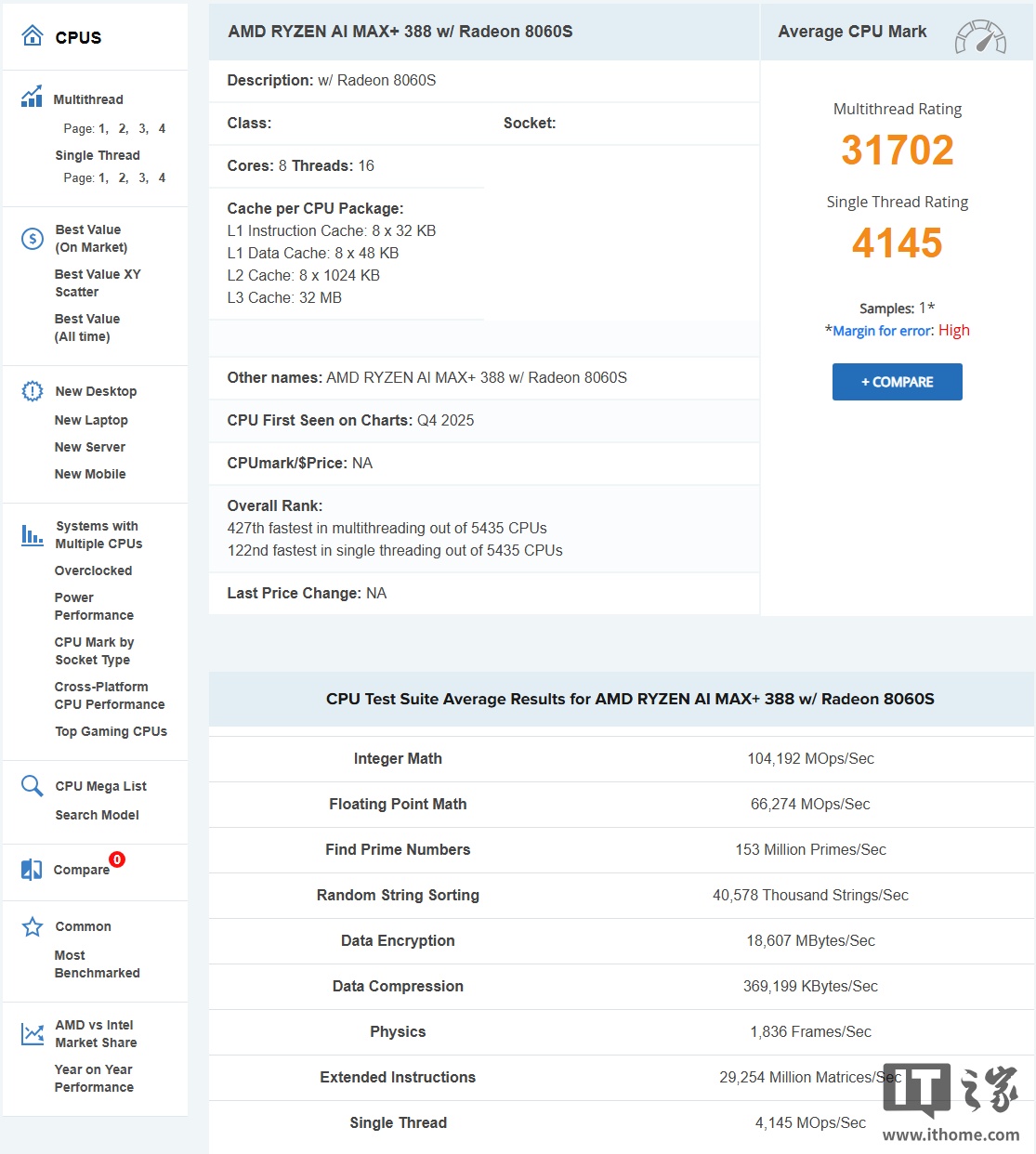Open the Cross-Platform CPU Performance page

click(110, 695)
